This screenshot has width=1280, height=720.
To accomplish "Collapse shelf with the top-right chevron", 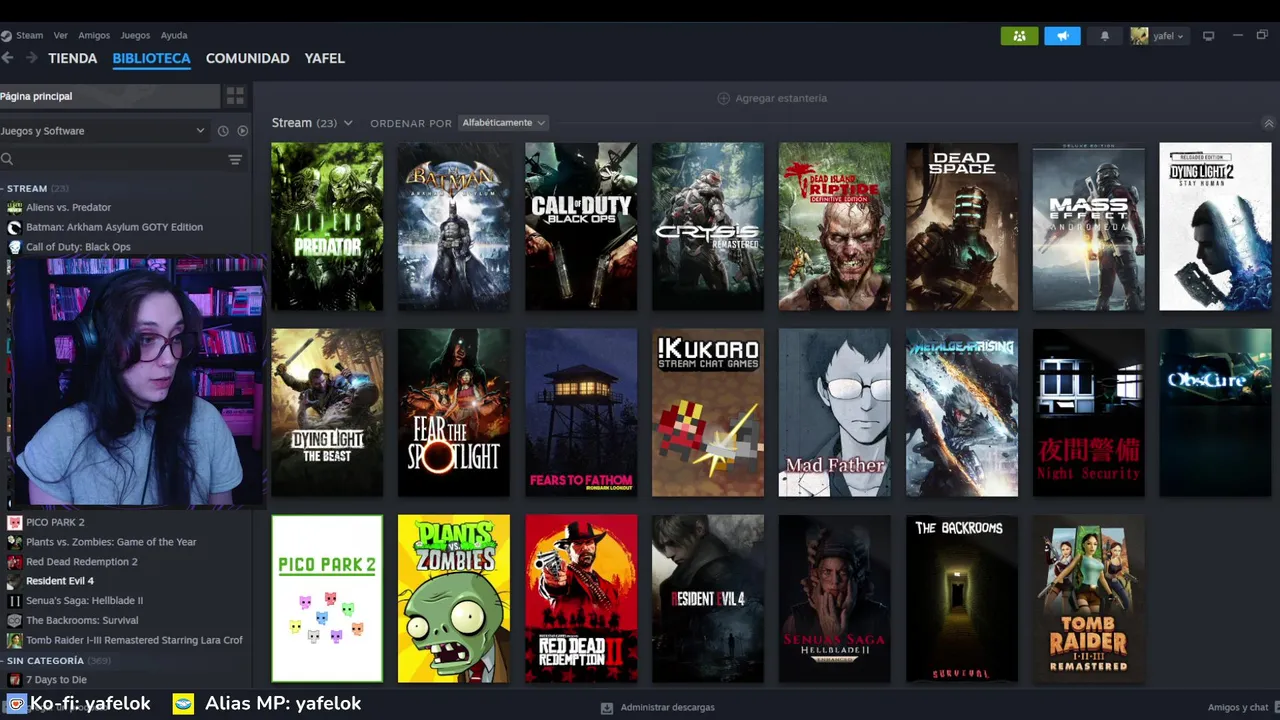I will coord(1268,123).
